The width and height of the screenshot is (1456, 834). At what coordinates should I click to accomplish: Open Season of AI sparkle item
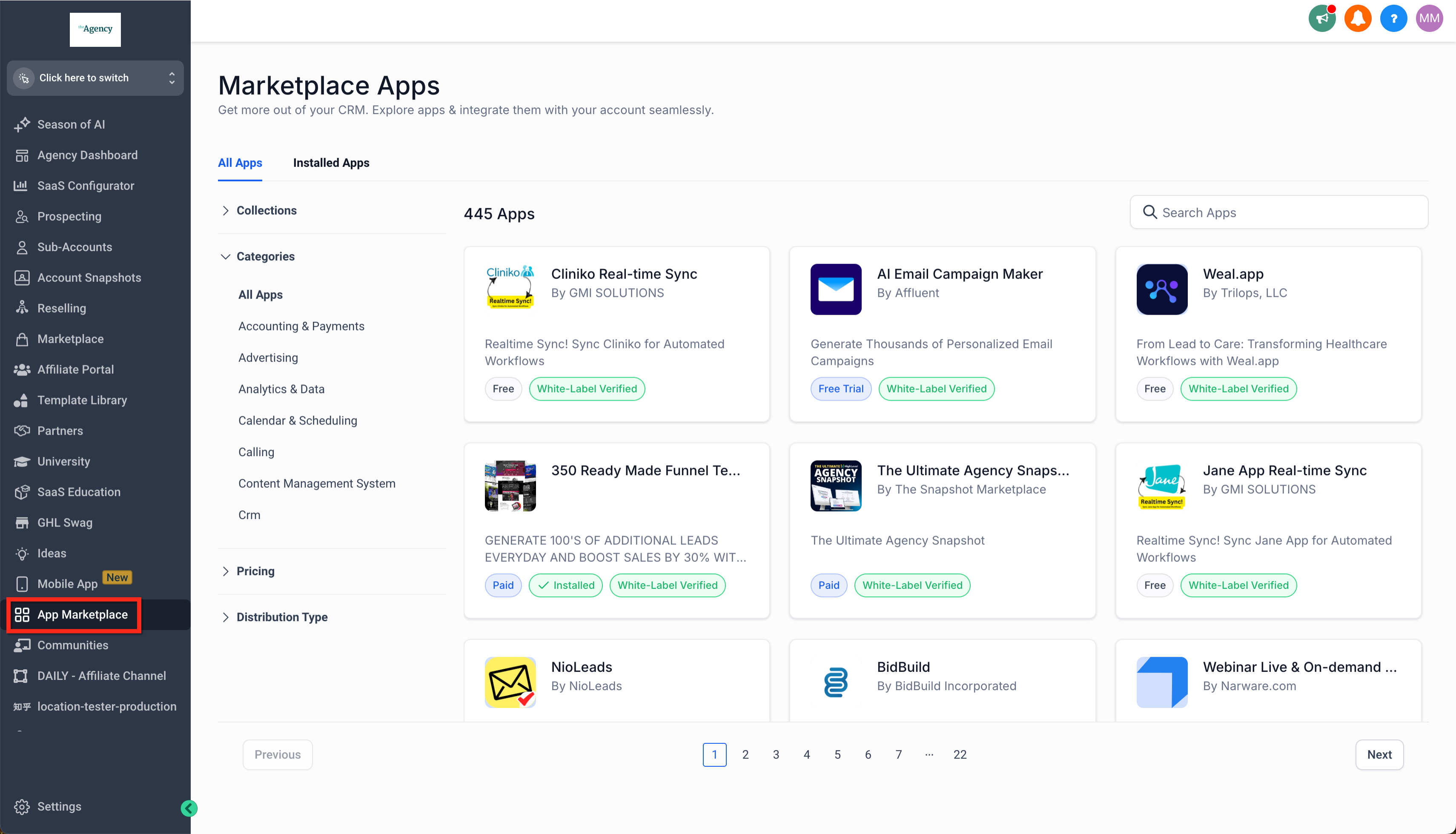click(x=60, y=124)
